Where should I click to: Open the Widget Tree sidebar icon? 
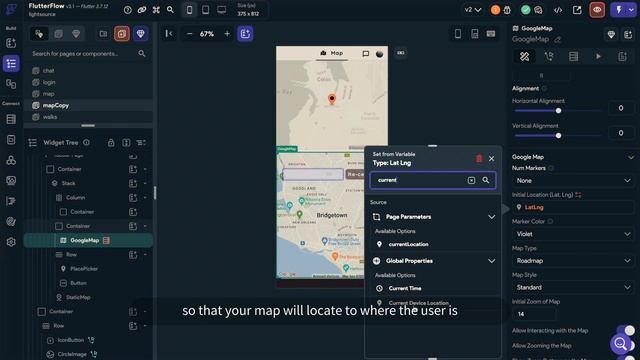(x=11, y=64)
